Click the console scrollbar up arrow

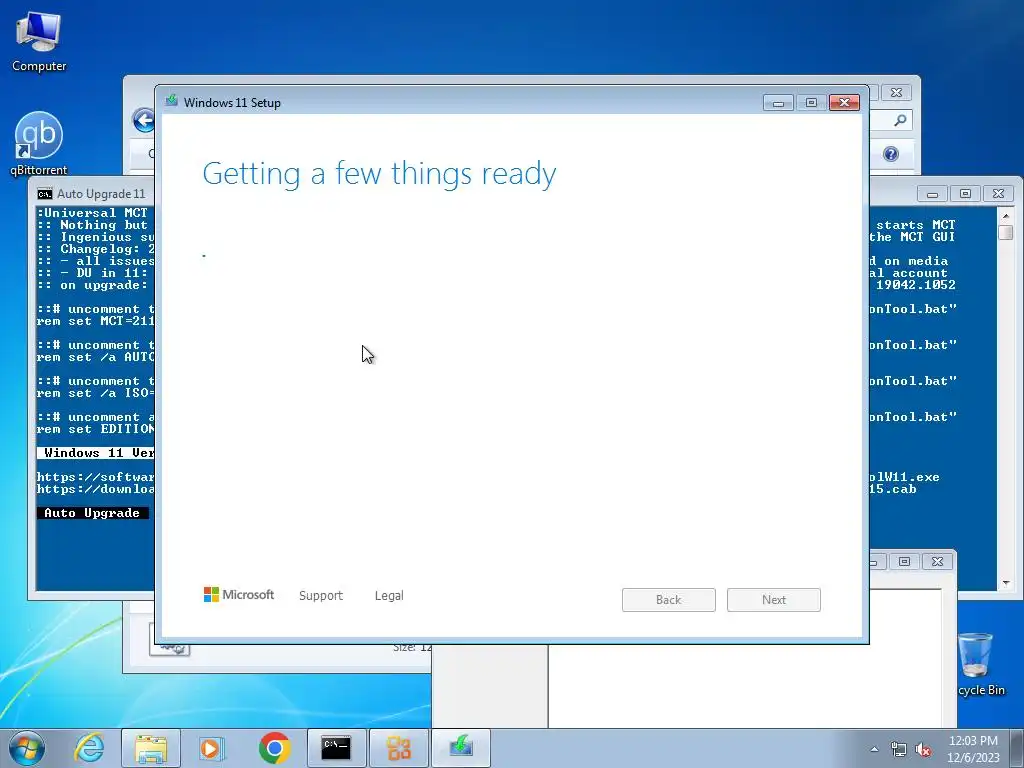1006,216
